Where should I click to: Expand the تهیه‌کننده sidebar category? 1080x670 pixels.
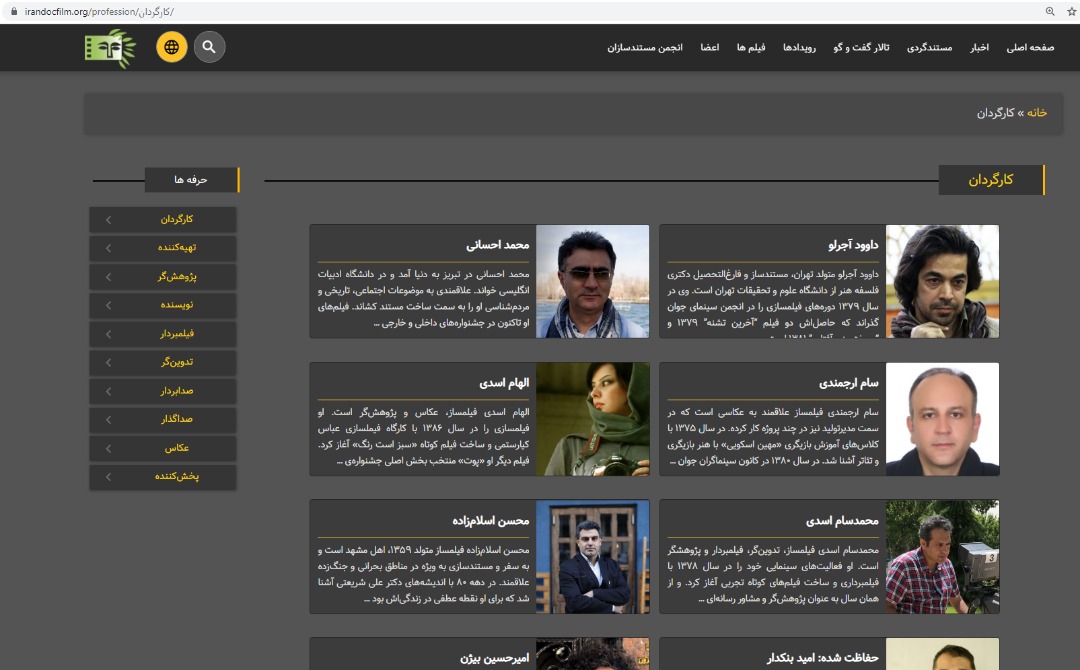(x=163, y=248)
